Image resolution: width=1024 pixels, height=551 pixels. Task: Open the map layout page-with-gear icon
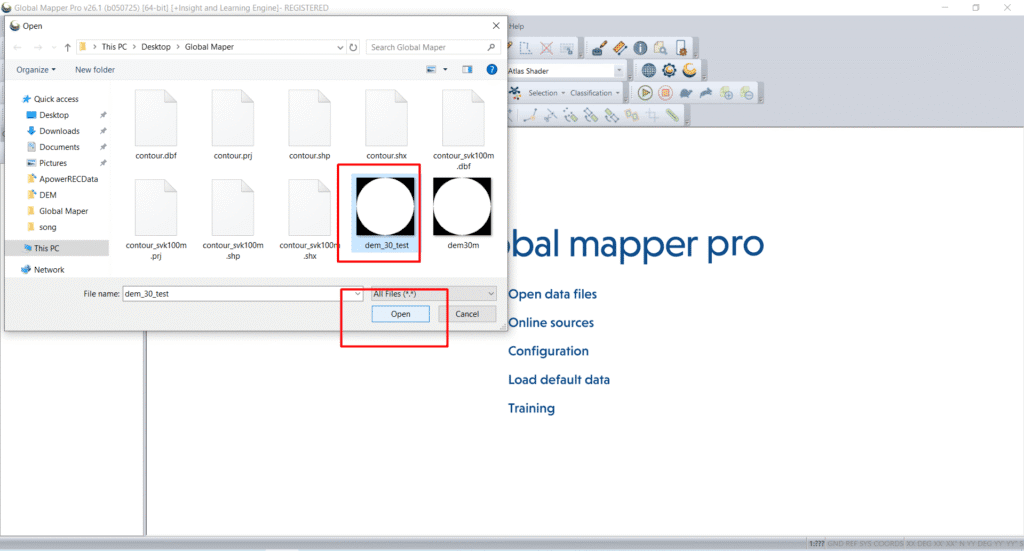click(681, 48)
